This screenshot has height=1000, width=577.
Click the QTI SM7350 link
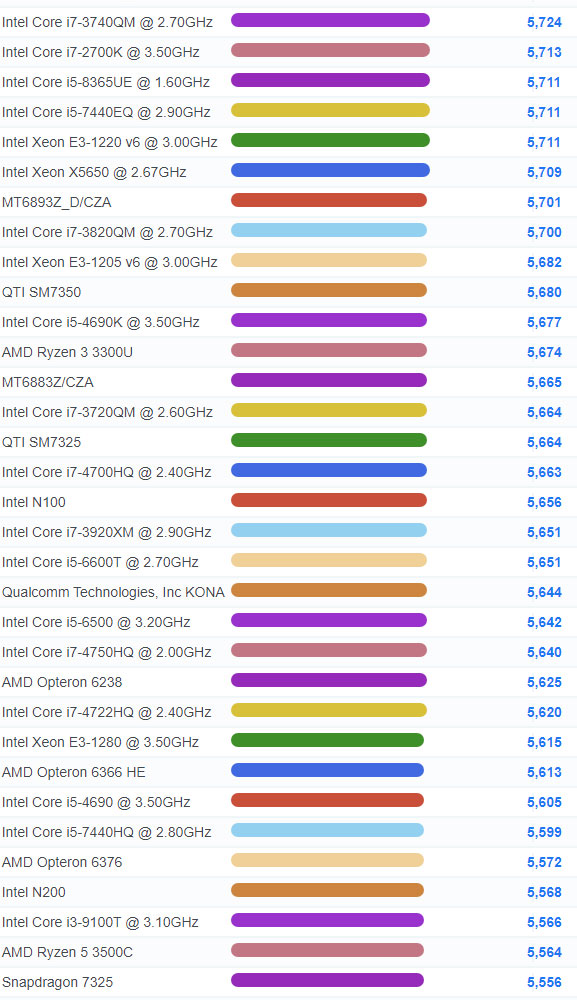click(x=41, y=292)
